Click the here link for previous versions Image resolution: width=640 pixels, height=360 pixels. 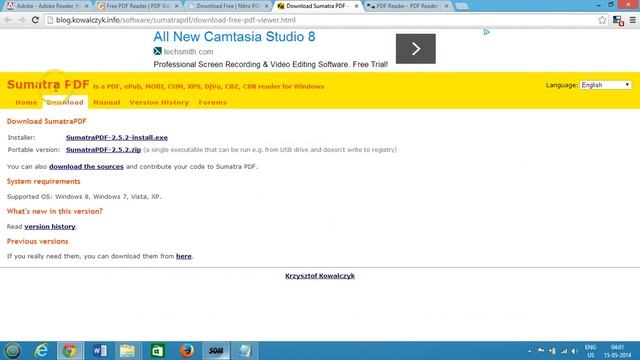[x=184, y=256]
